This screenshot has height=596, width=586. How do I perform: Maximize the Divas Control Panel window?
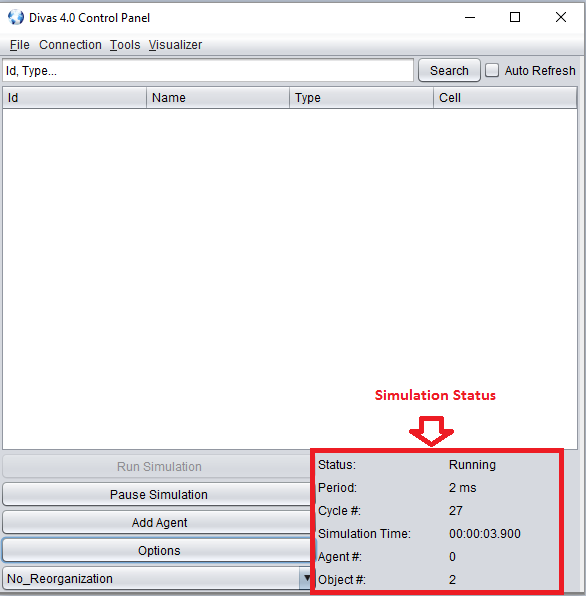click(515, 17)
